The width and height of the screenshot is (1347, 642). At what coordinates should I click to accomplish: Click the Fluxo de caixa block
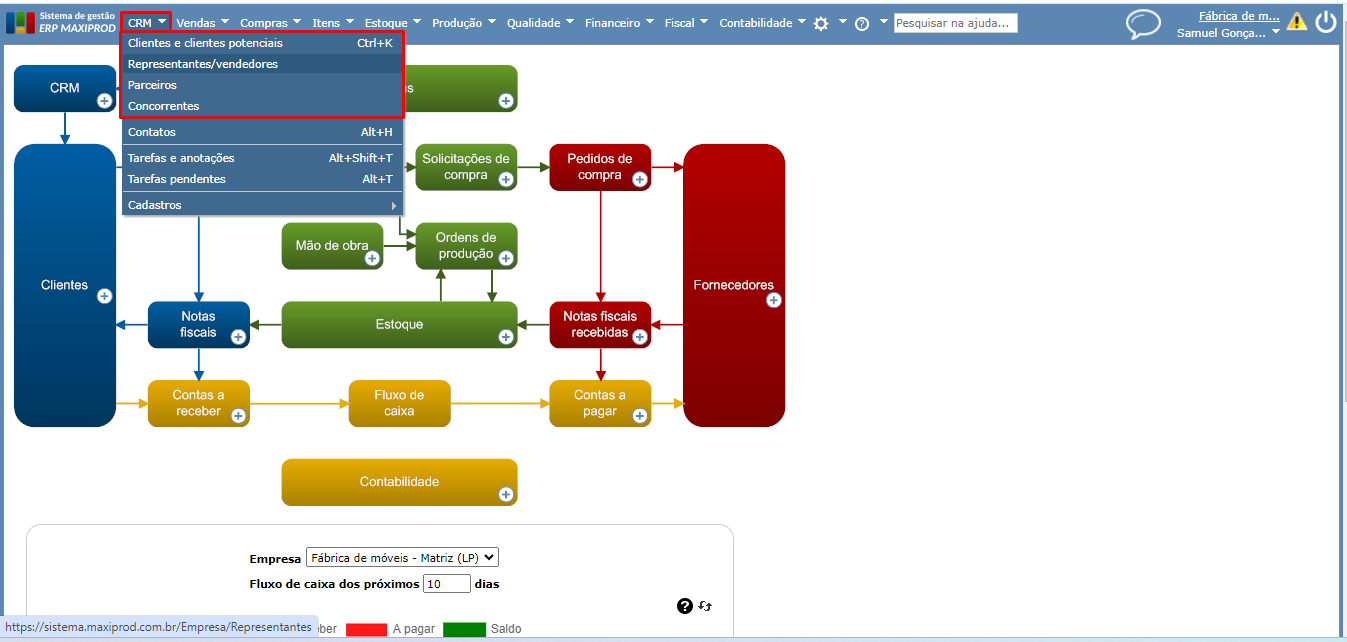click(x=399, y=403)
